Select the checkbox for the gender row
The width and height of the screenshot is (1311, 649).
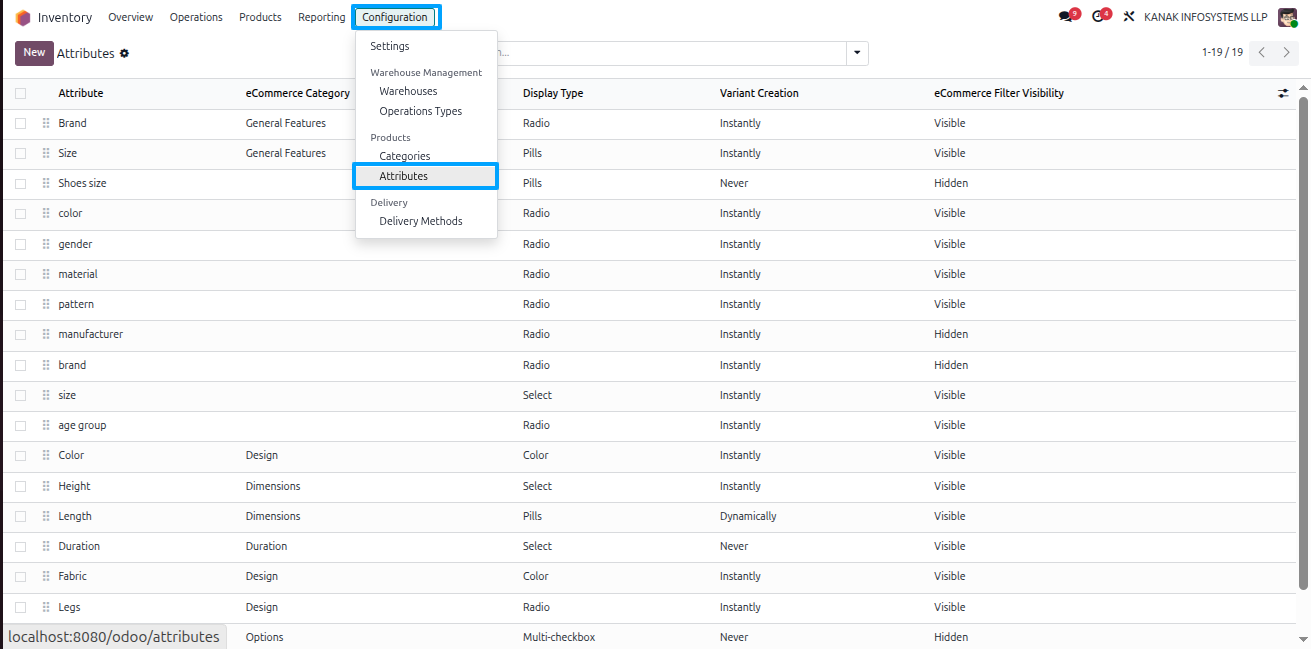point(20,244)
